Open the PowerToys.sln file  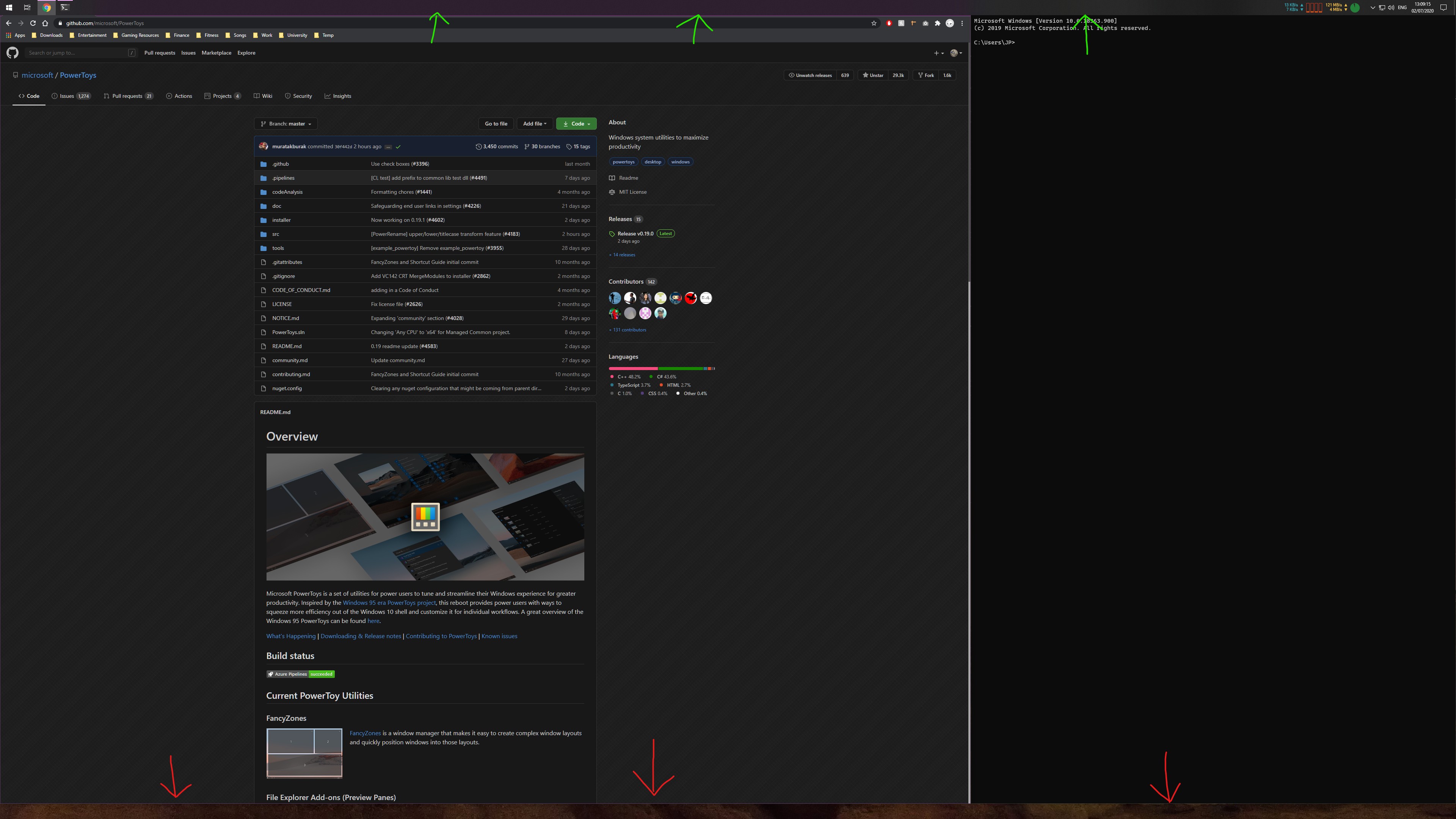288,333
